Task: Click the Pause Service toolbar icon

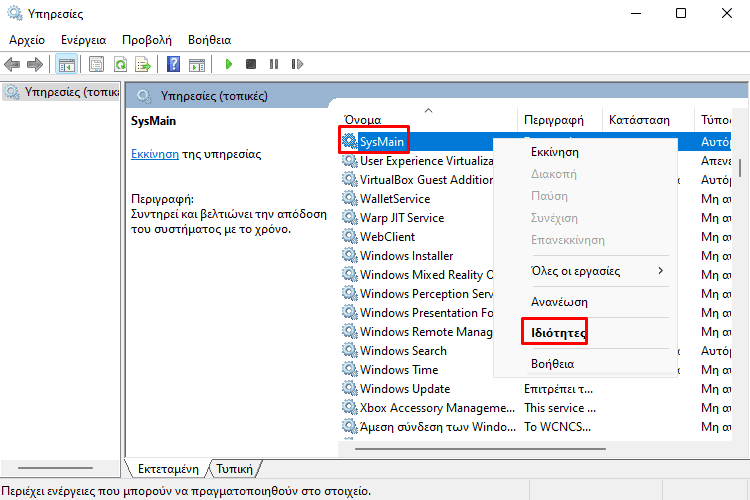Action: 274,64
